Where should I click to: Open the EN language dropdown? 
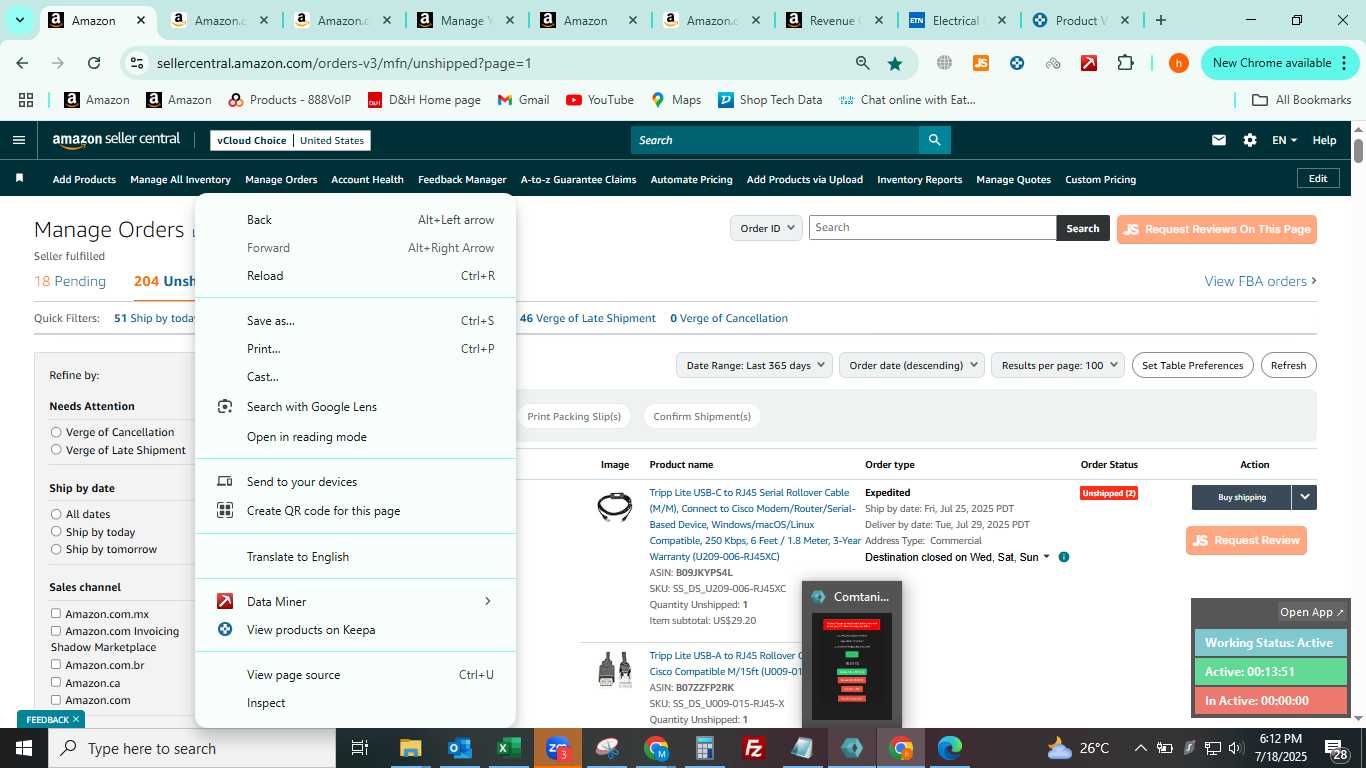1284,140
